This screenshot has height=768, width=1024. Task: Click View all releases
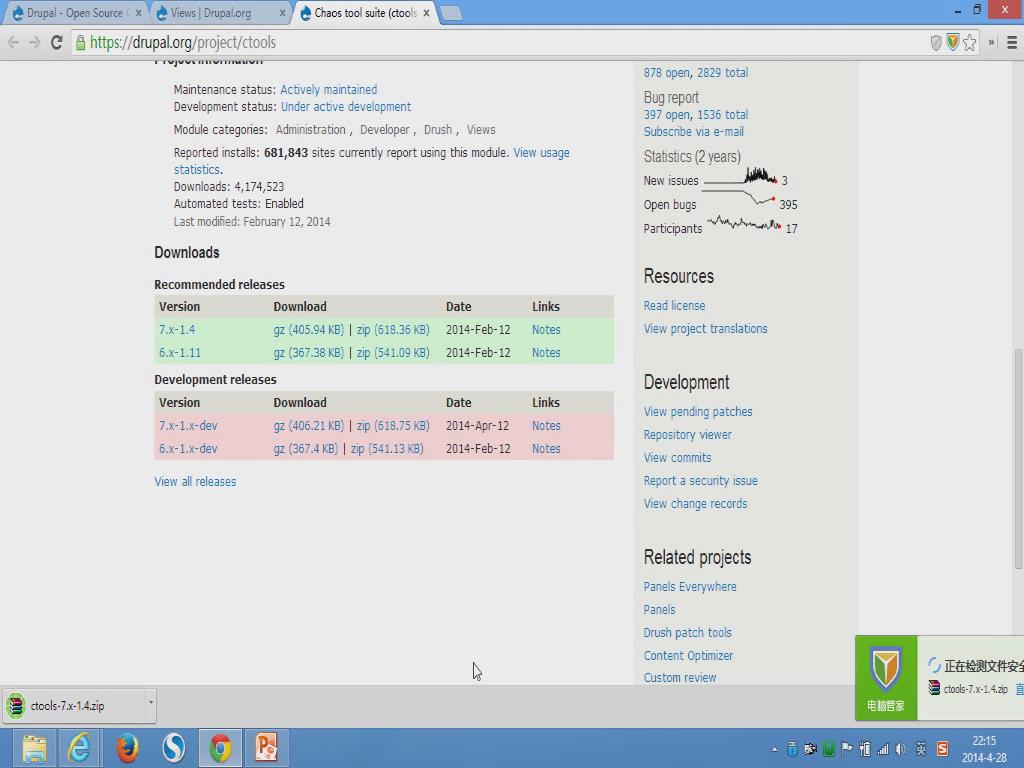(x=195, y=482)
